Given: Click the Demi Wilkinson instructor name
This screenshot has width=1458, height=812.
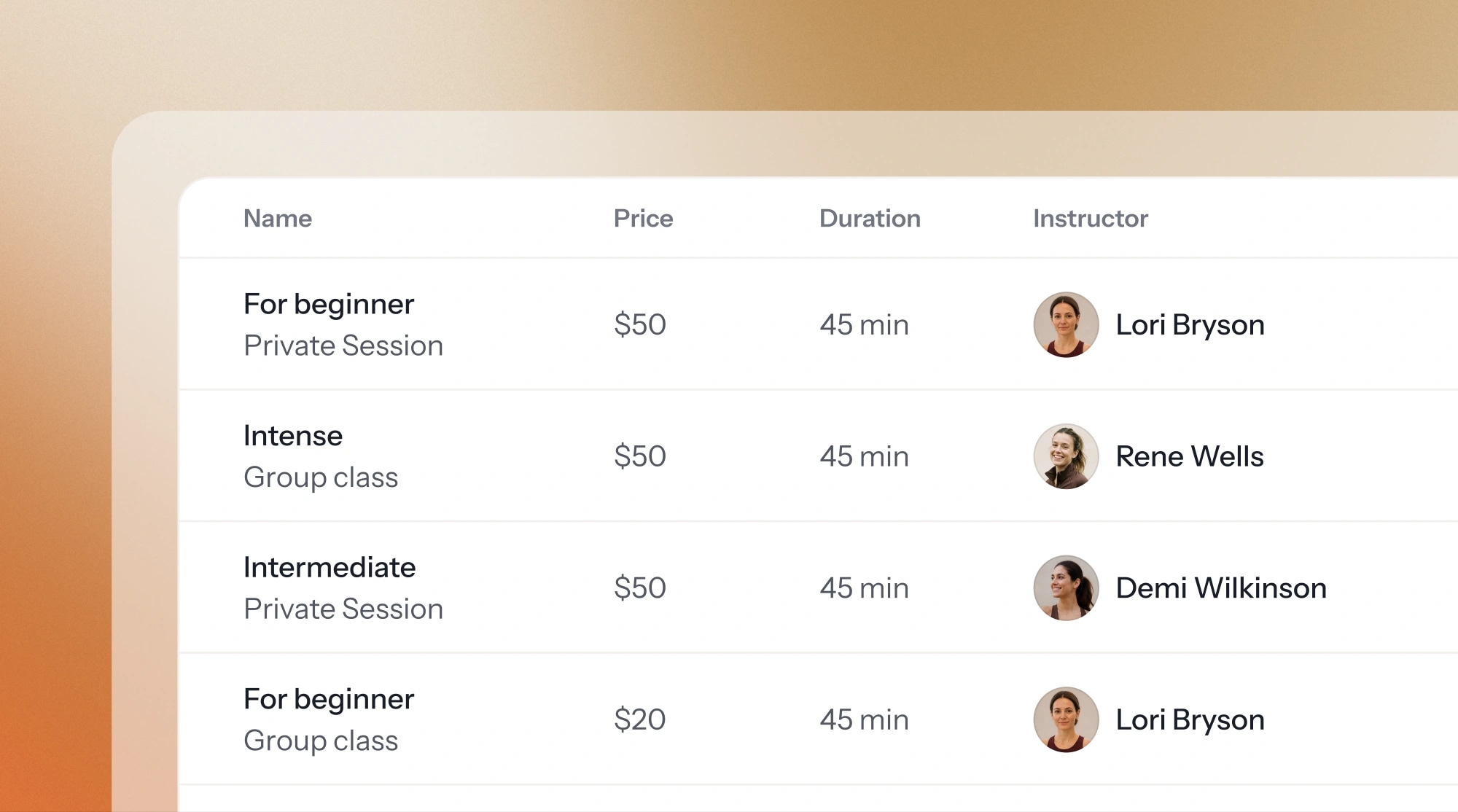Looking at the screenshot, I should point(1221,587).
